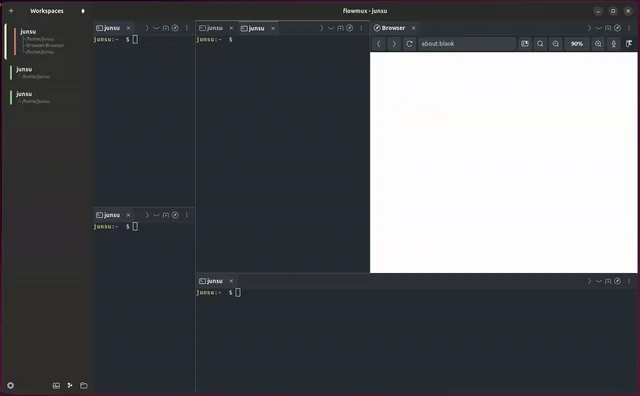This screenshot has height=396, width=640.
Task: Click the git branch icon in sidebar footer
Action: pyautogui.click(x=70, y=385)
